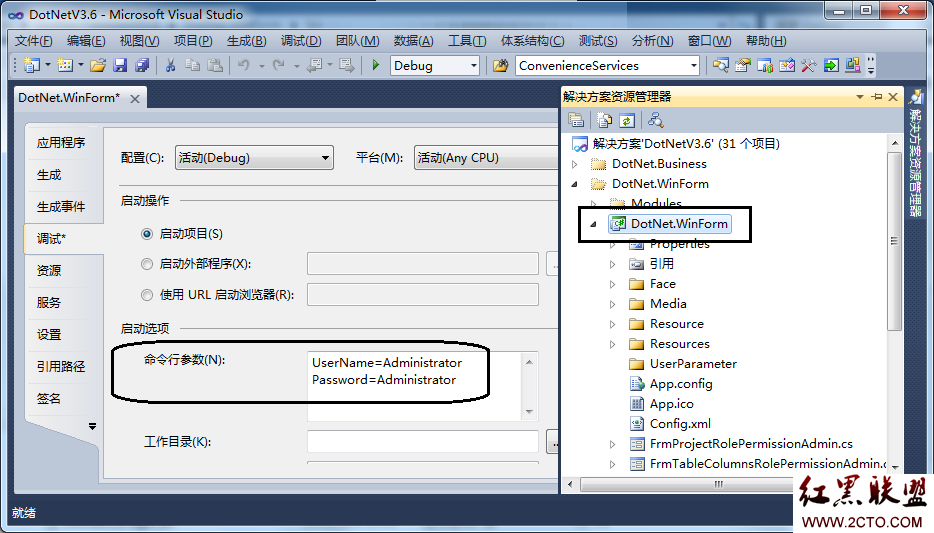Select the UserParameter folder
Image resolution: width=934 pixels, height=533 pixels.
tap(693, 364)
